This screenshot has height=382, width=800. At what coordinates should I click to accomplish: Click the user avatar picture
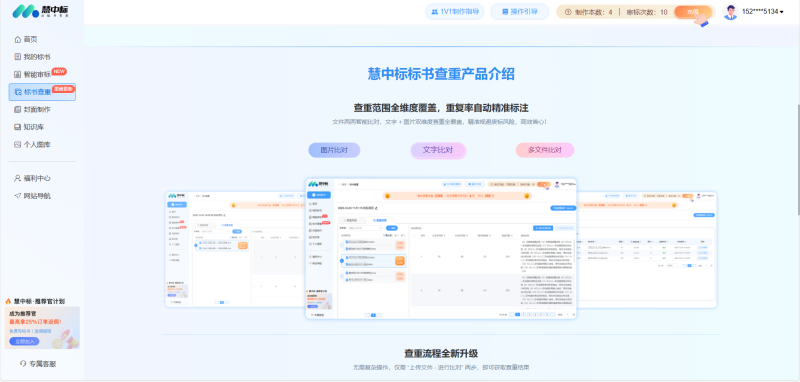tap(731, 12)
